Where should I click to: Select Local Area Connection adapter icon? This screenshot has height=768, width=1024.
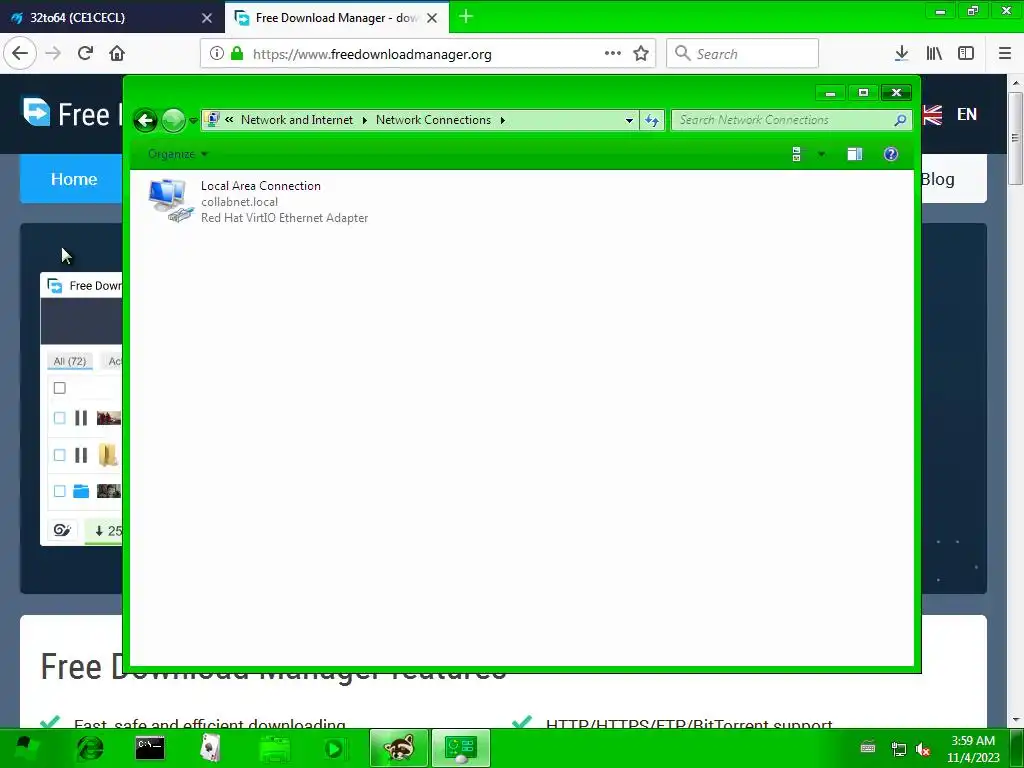[x=170, y=200]
